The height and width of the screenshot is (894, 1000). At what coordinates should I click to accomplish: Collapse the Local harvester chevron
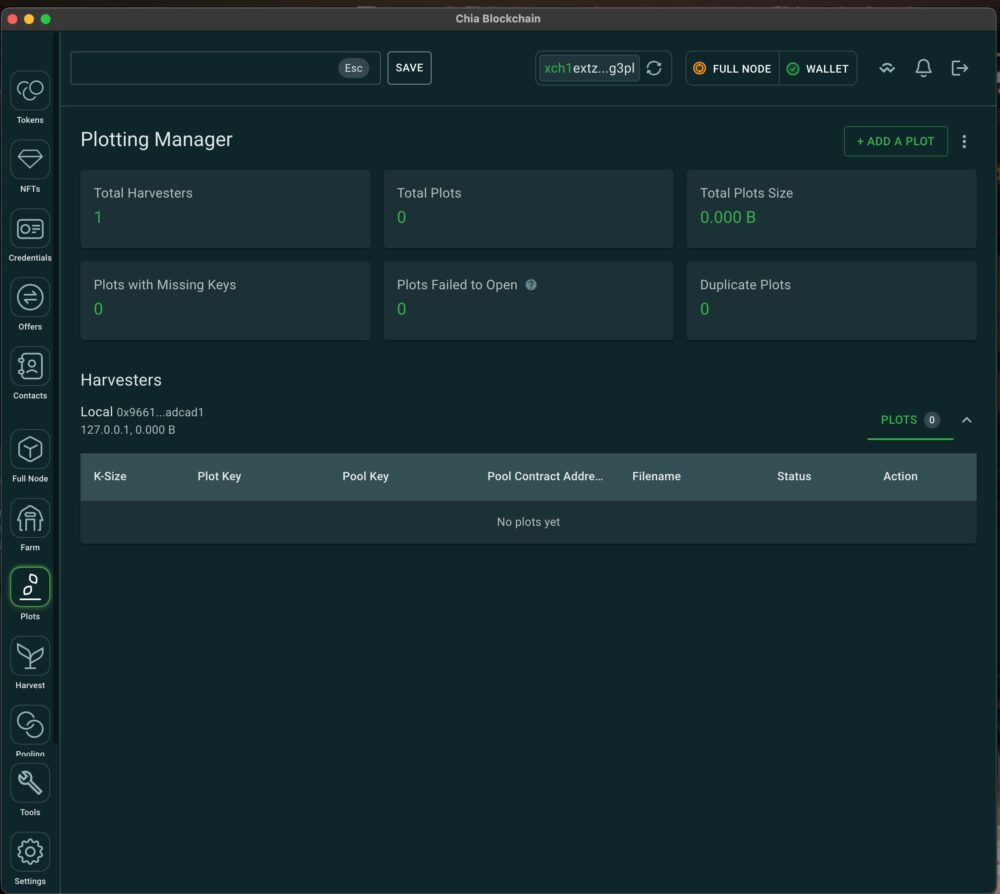[x=967, y=420]
